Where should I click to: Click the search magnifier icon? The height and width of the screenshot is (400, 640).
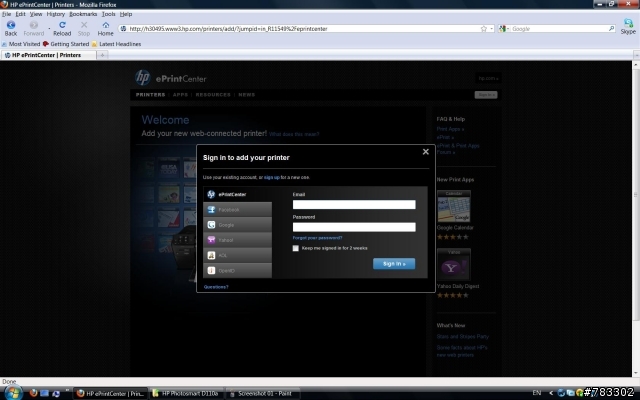pos(611,29)
